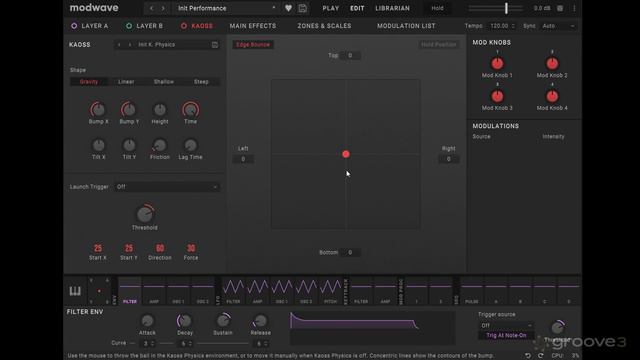The width and height of the screenshot is (640, 360).
Task: Click the Start X value 25
Action: (x=98, y=248)
